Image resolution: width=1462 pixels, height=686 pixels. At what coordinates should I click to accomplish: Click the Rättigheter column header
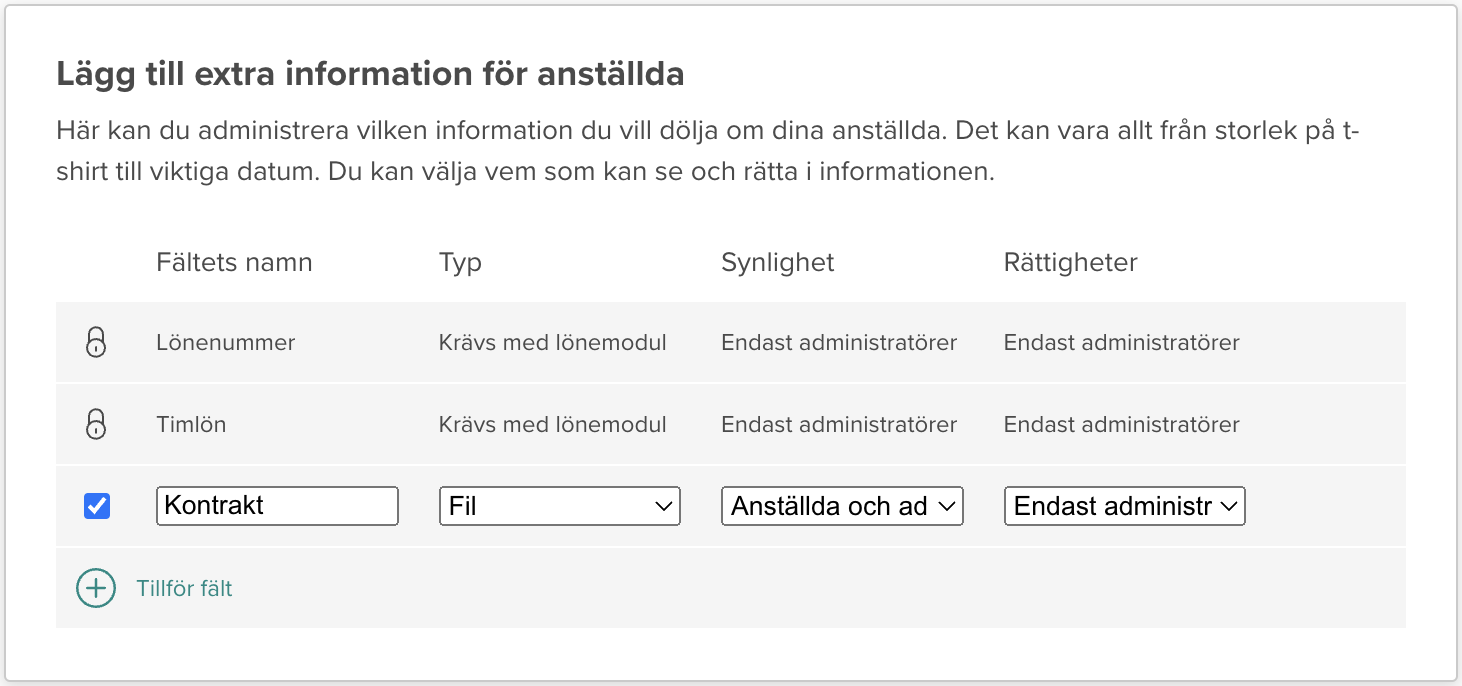[x=1070, y=262]
